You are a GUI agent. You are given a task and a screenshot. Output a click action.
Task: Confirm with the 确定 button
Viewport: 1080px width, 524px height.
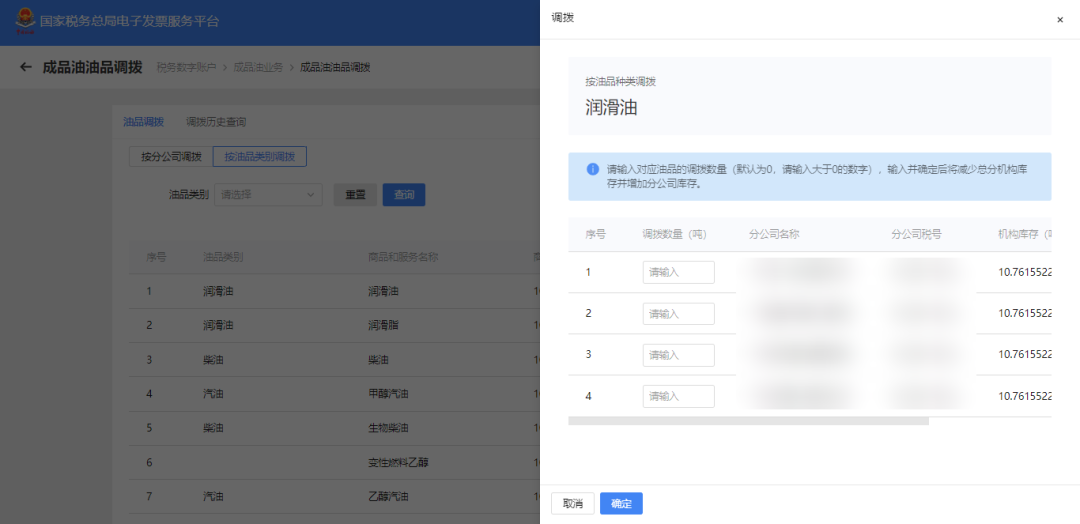pyautogui.click(x=621, y=503)
